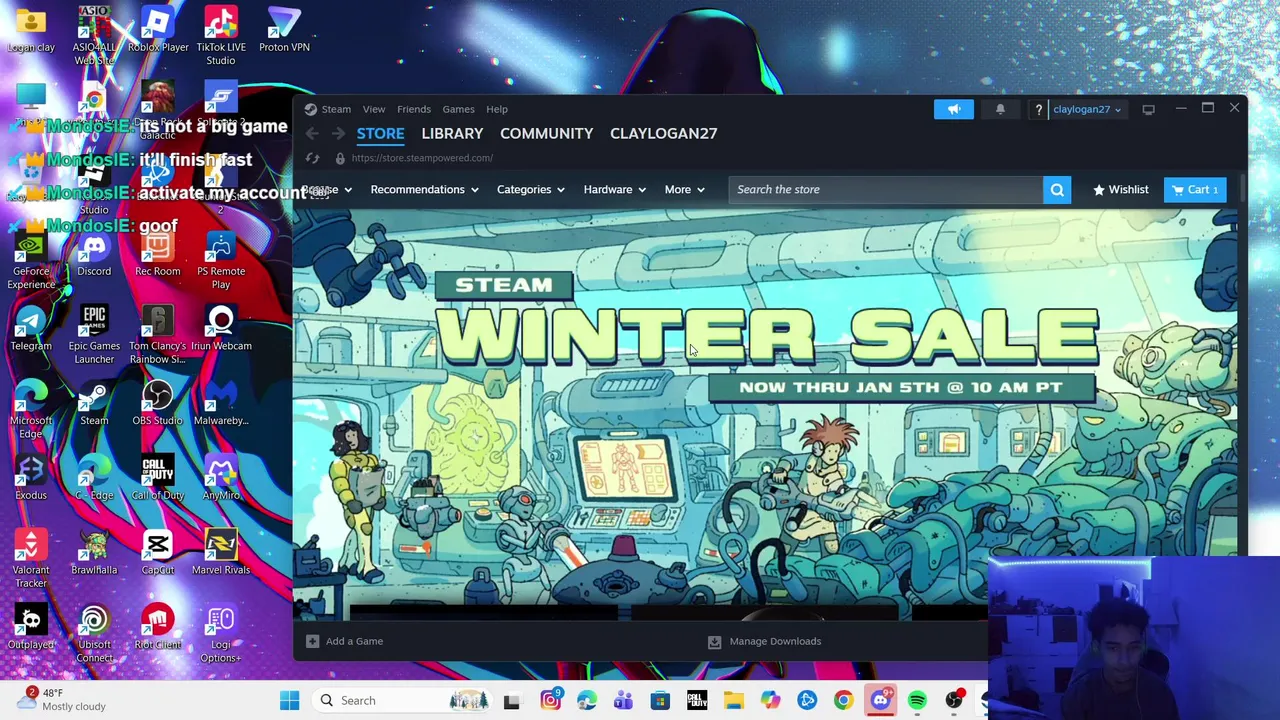
Task: Click the Steam store search magnifier button
Action: [1057, 189]
